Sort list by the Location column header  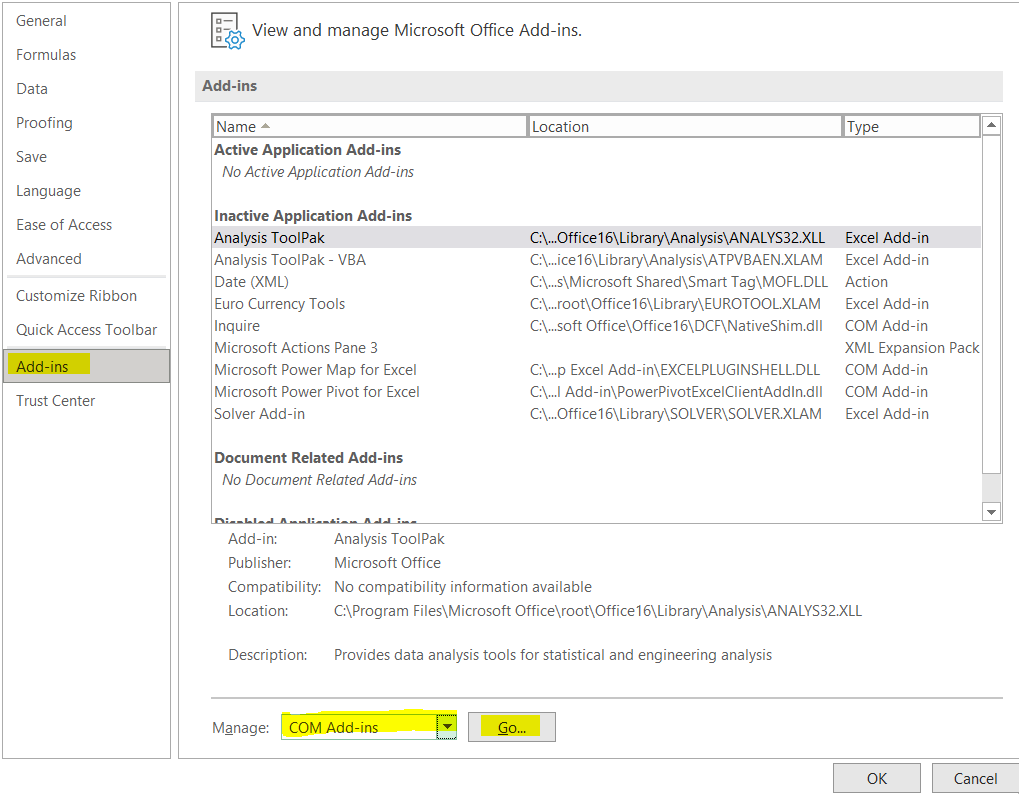(685, 127)
